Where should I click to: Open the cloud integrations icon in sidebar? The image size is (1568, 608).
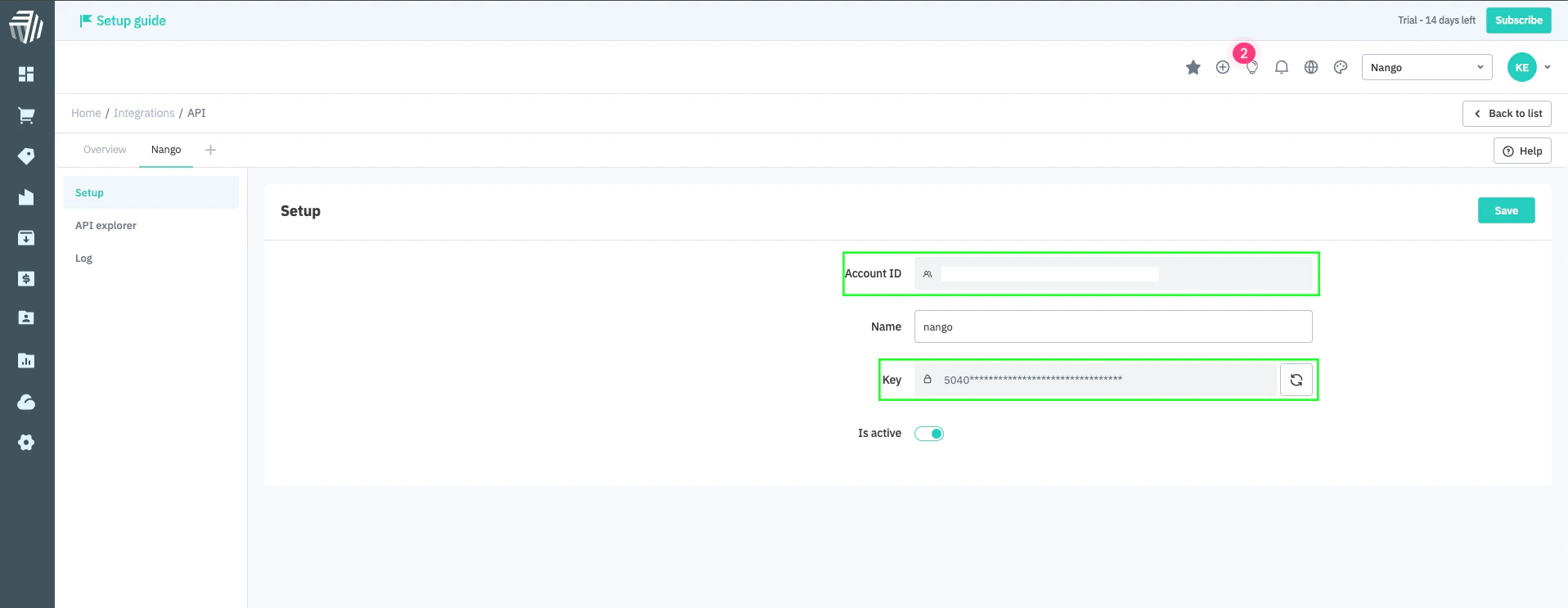(26, 402)
